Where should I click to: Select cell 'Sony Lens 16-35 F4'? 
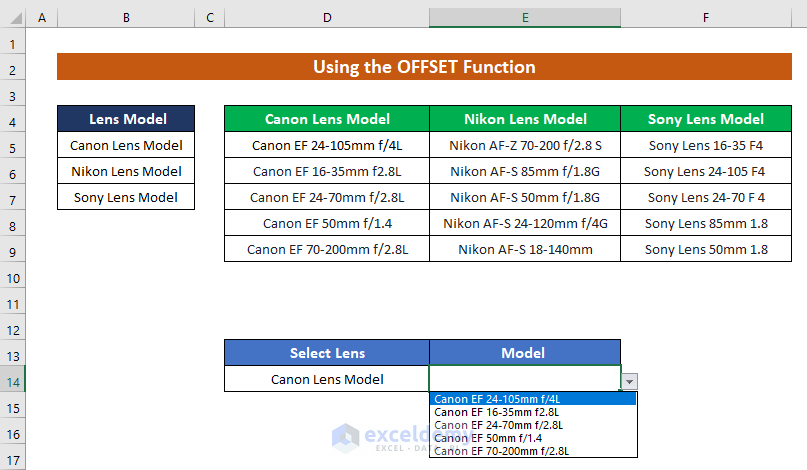(x=706, y=145)
